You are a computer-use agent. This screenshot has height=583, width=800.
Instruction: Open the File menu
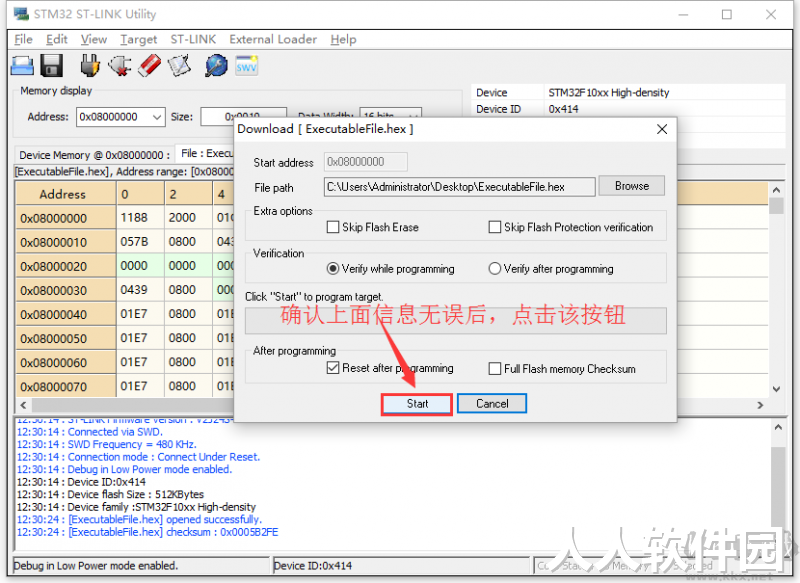click(23, 39)
